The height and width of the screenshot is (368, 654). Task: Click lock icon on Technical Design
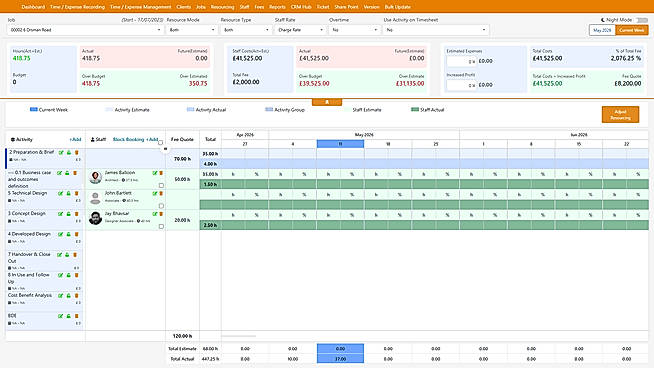coord(69,194)
